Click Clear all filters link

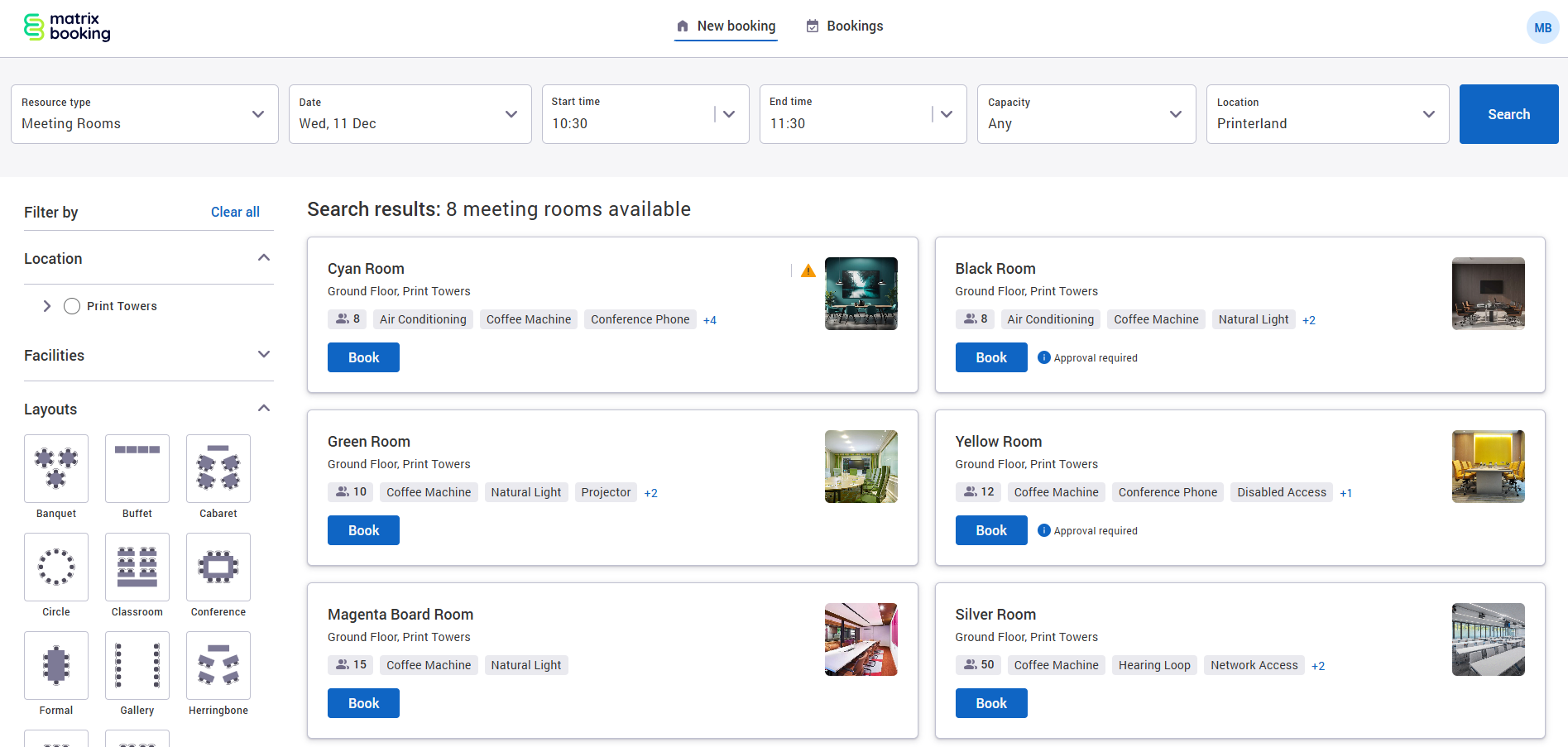[x=235, y=212]
